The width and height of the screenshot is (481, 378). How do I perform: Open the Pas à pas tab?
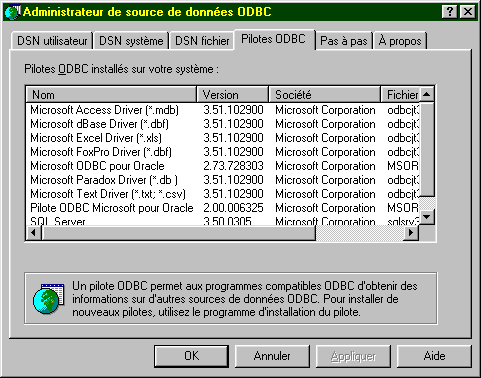click(x=344, y=41)
